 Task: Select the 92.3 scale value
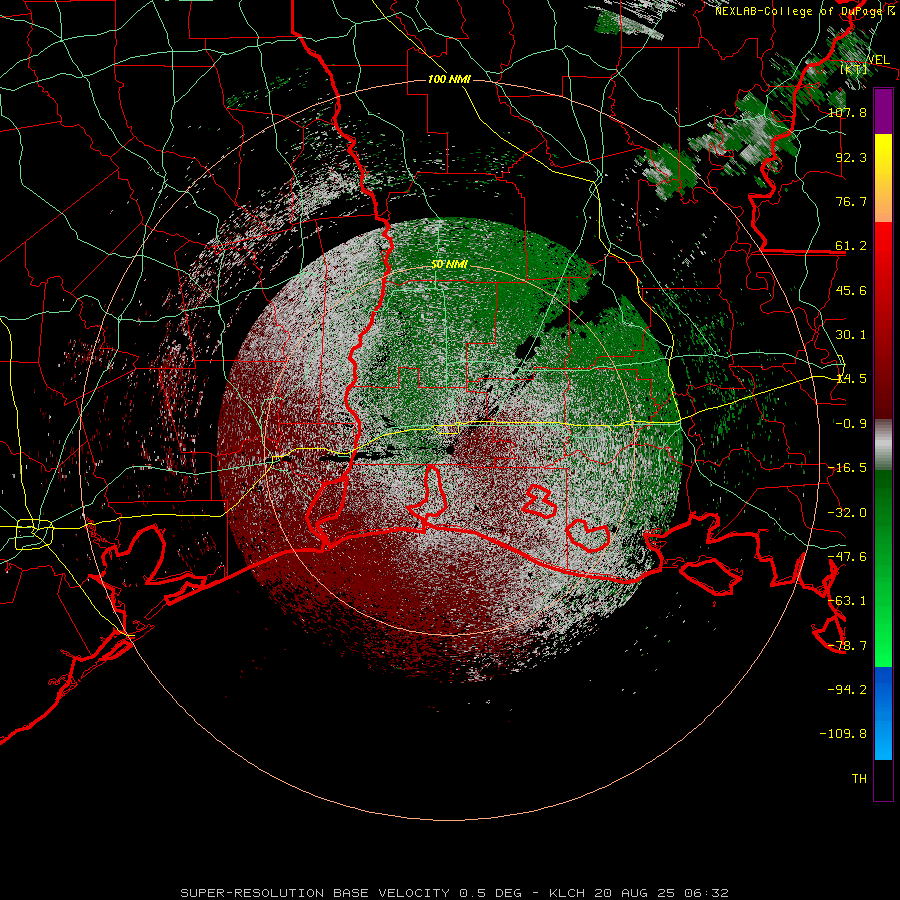[851, 157]
